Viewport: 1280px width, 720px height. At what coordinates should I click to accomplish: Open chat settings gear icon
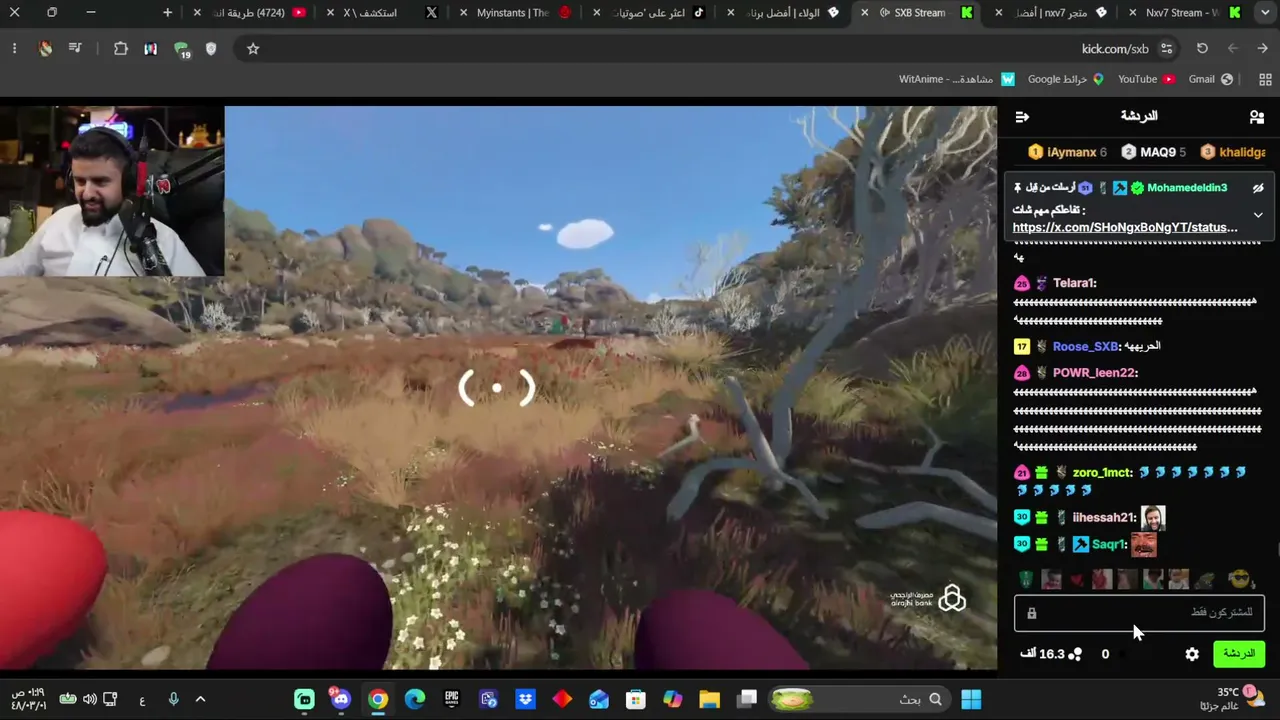point(1192,654)
